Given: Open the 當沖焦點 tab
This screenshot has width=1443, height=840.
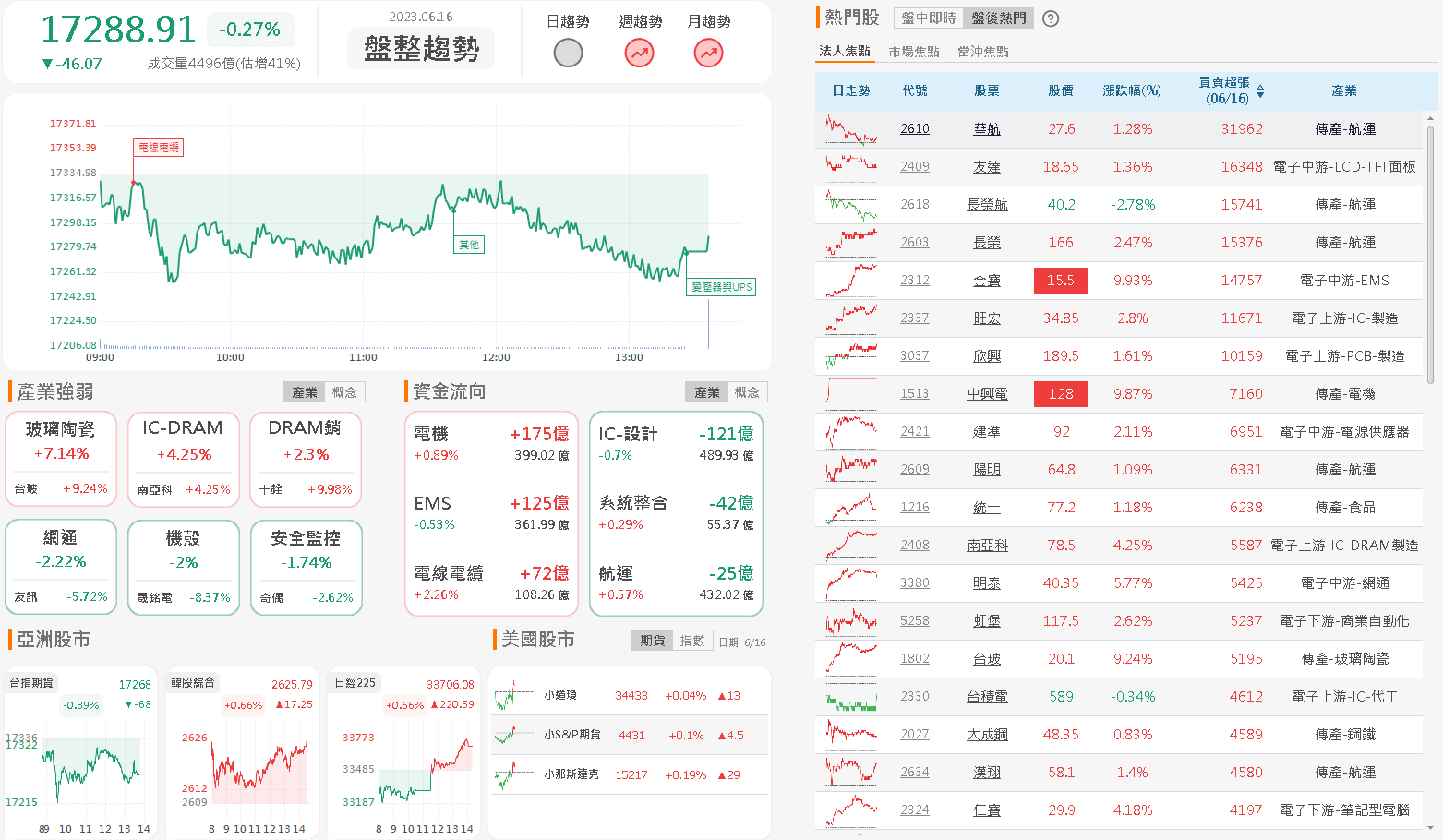Looking at the screenshot, I should (983, 52).
